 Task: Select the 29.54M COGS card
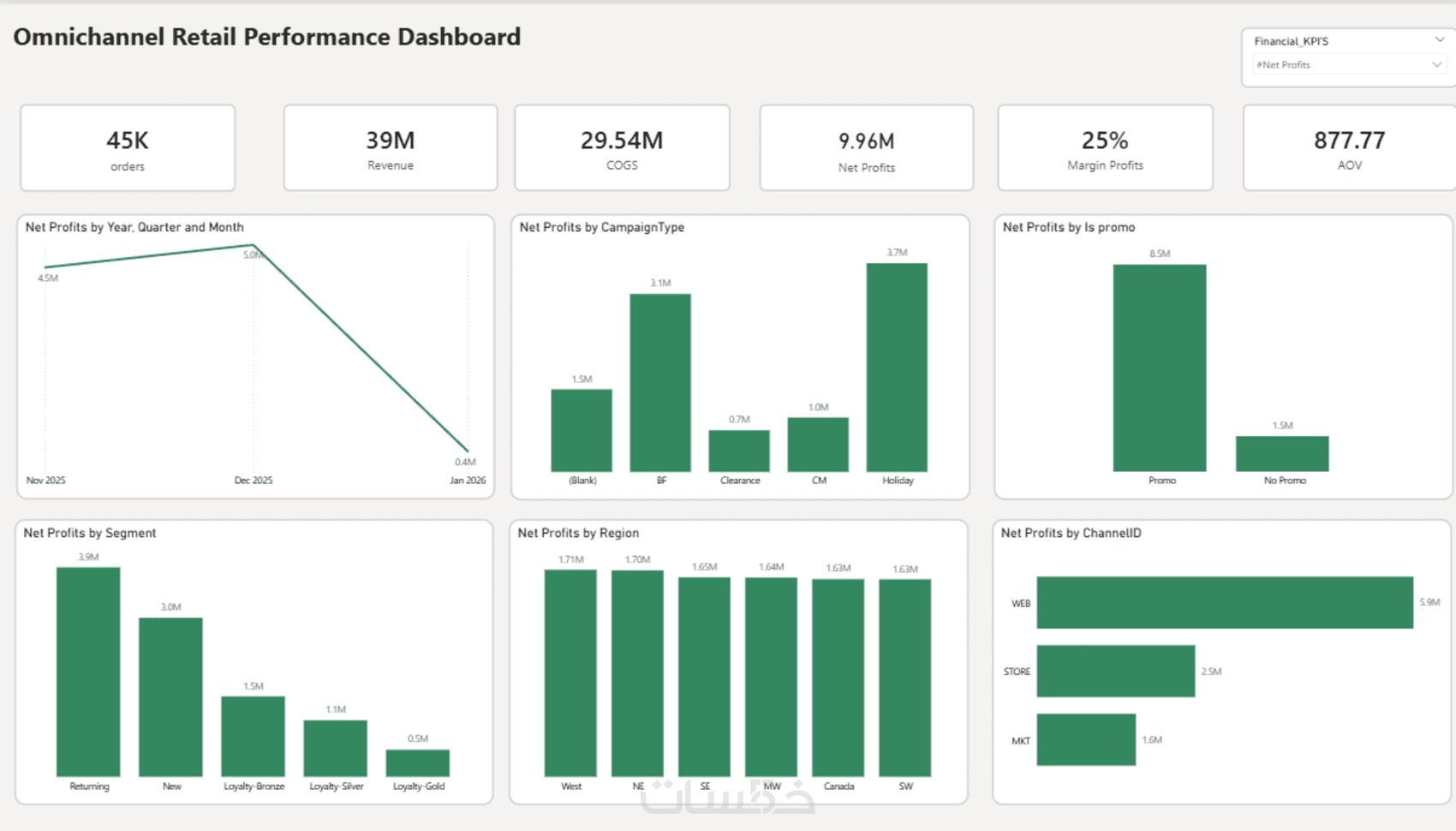(622, 148)
